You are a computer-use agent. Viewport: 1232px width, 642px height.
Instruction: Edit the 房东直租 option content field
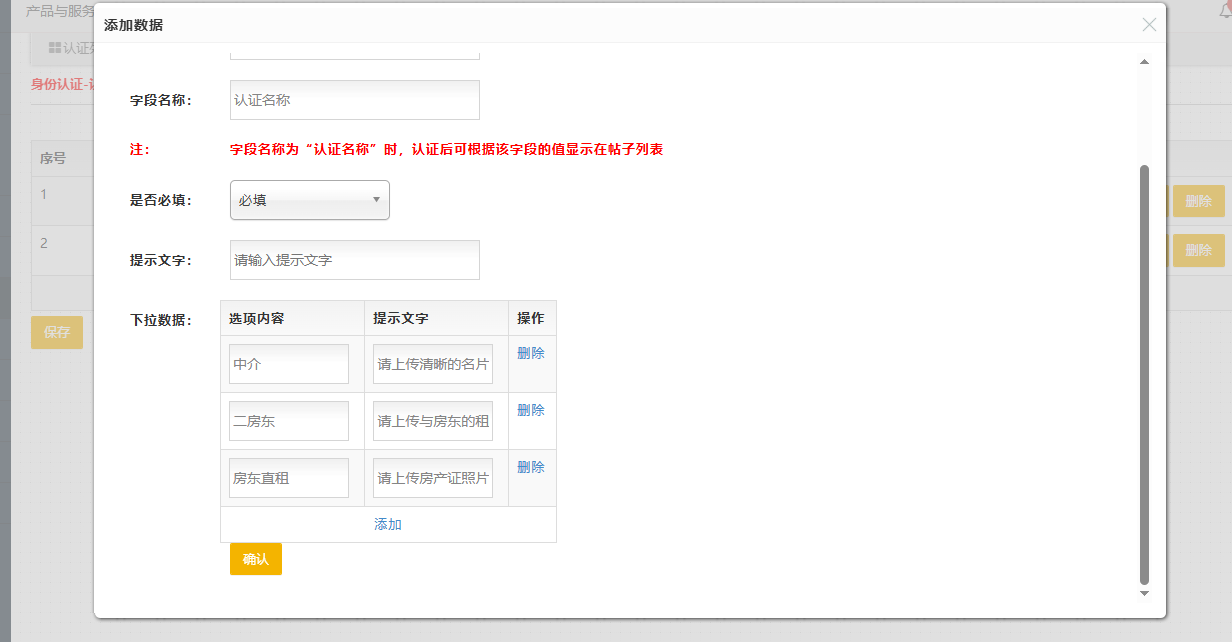click(288, 478)
